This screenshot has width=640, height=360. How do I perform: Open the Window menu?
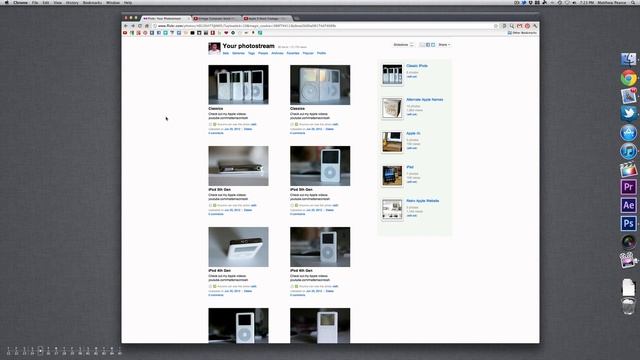pyautogui.click(x=113, y=2)
